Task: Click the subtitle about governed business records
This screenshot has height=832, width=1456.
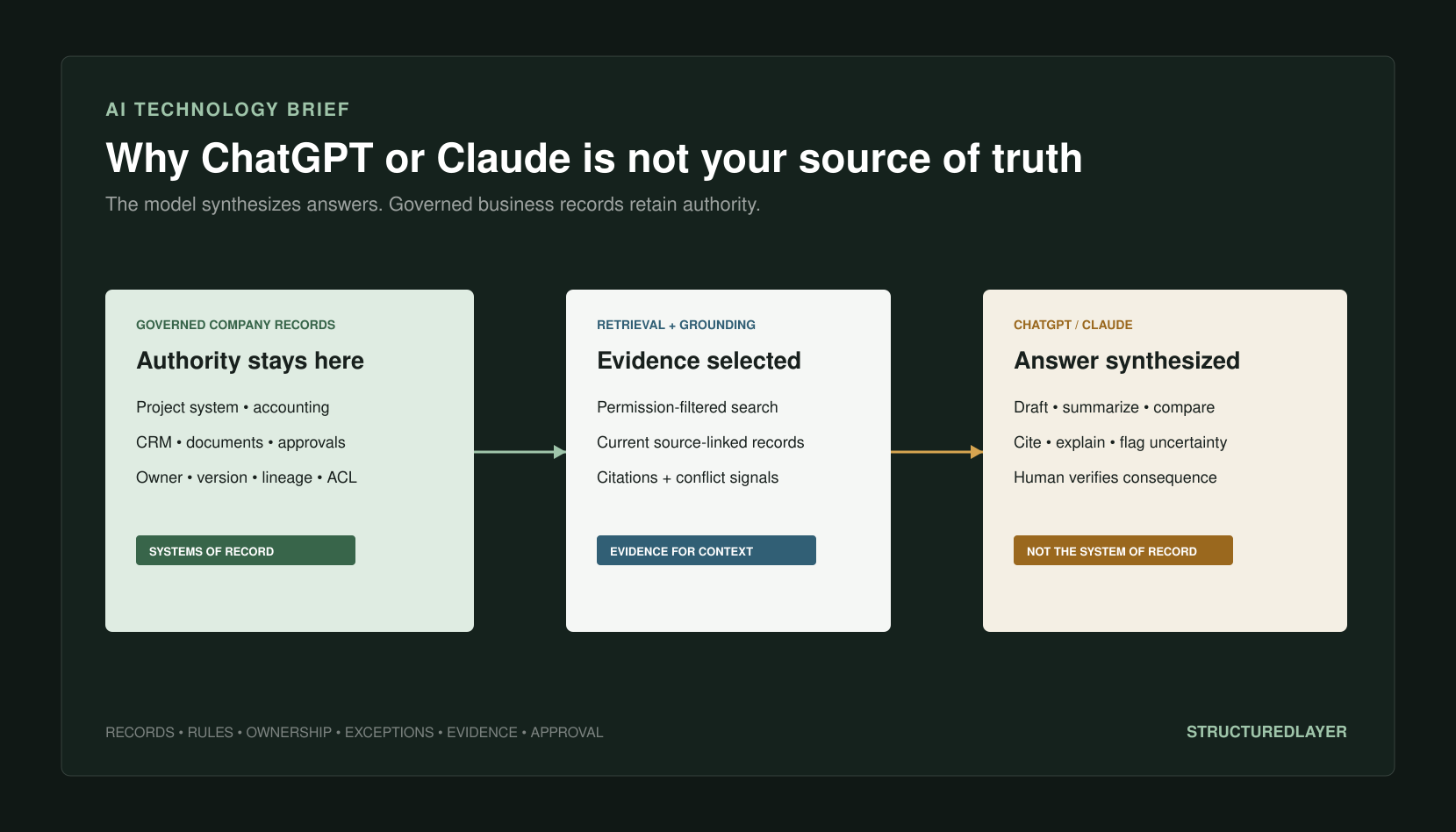Action: tap(433, 204)
